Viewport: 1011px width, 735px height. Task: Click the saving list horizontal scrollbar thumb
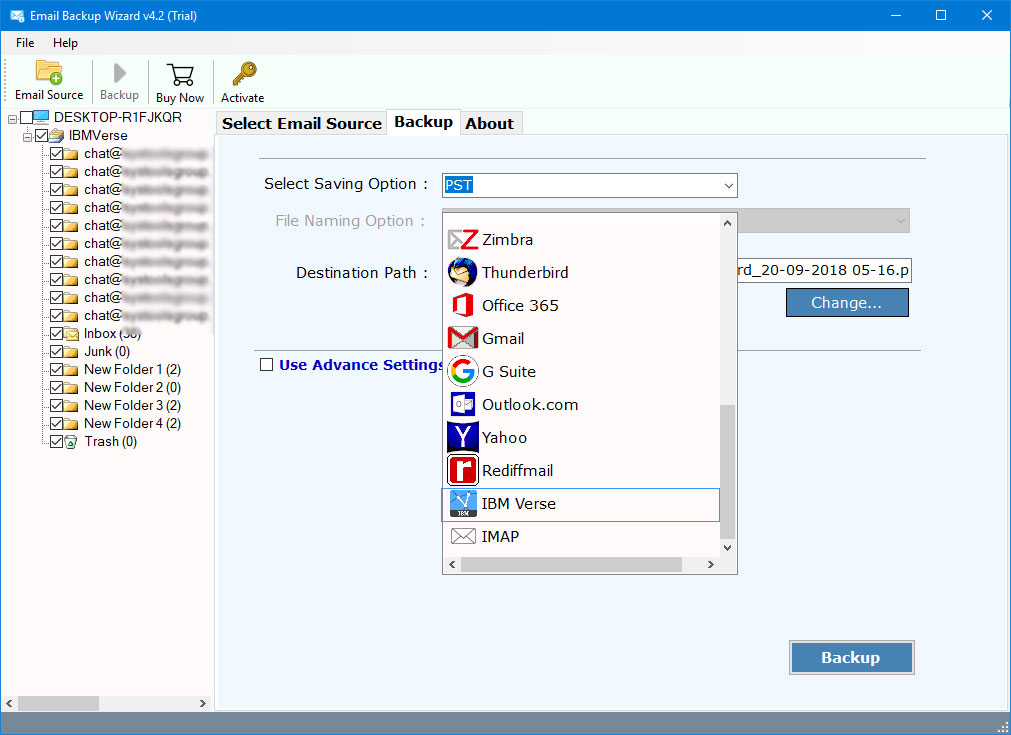571,565
